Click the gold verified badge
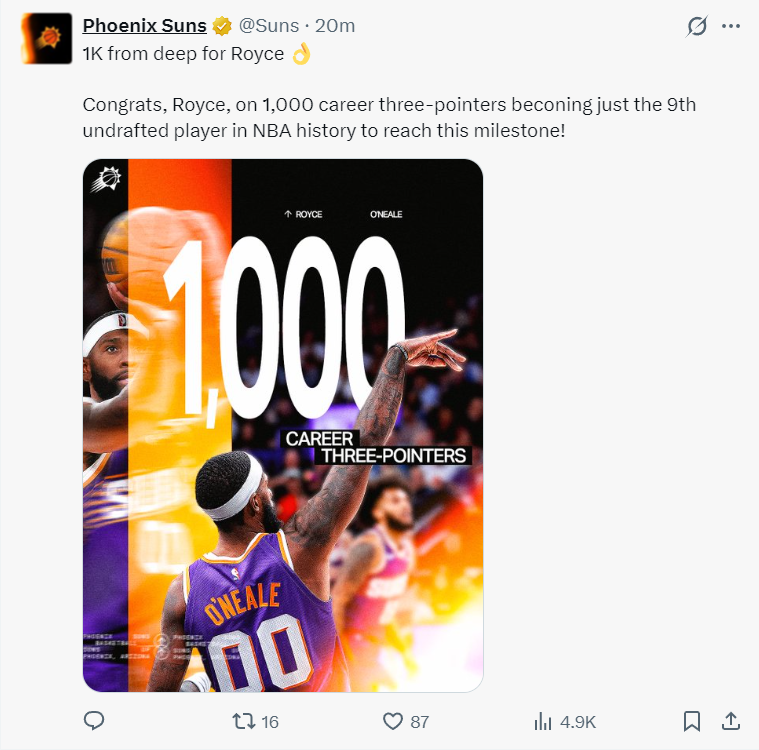Image resolution: width=759 pixels, height=750 pixels. click(x=222, y=26)
